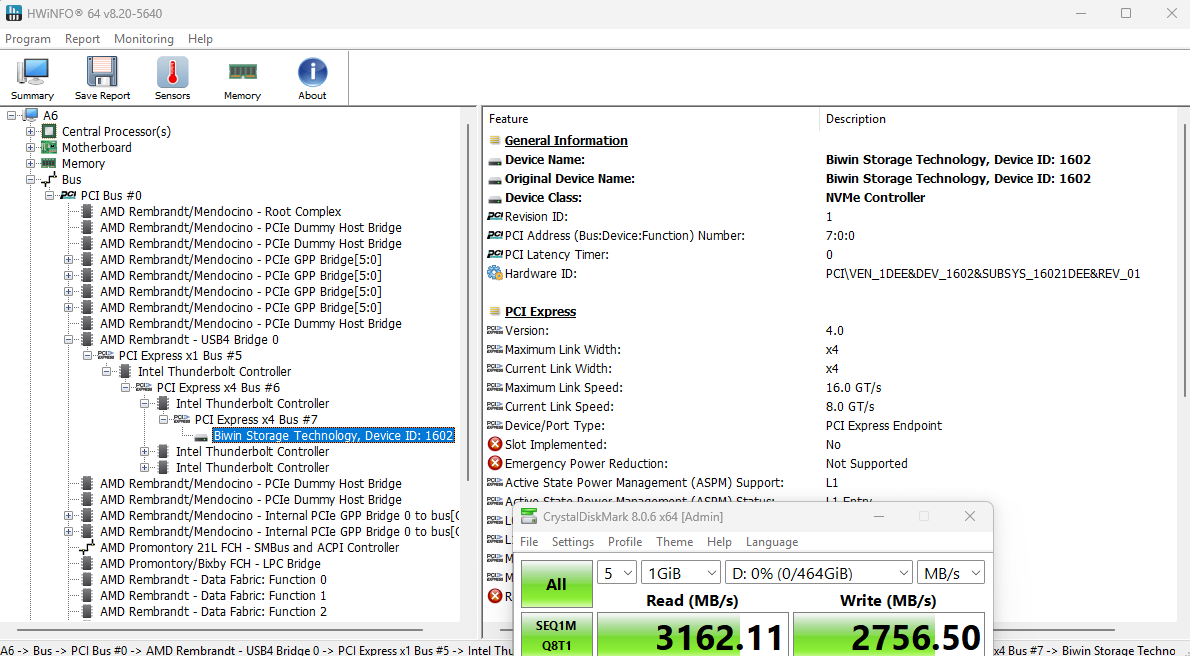The width and height of the screenshot is (1190, 656).
Task: Collapse the PCI Bus #0 node
Action: [x=49, y=195]
